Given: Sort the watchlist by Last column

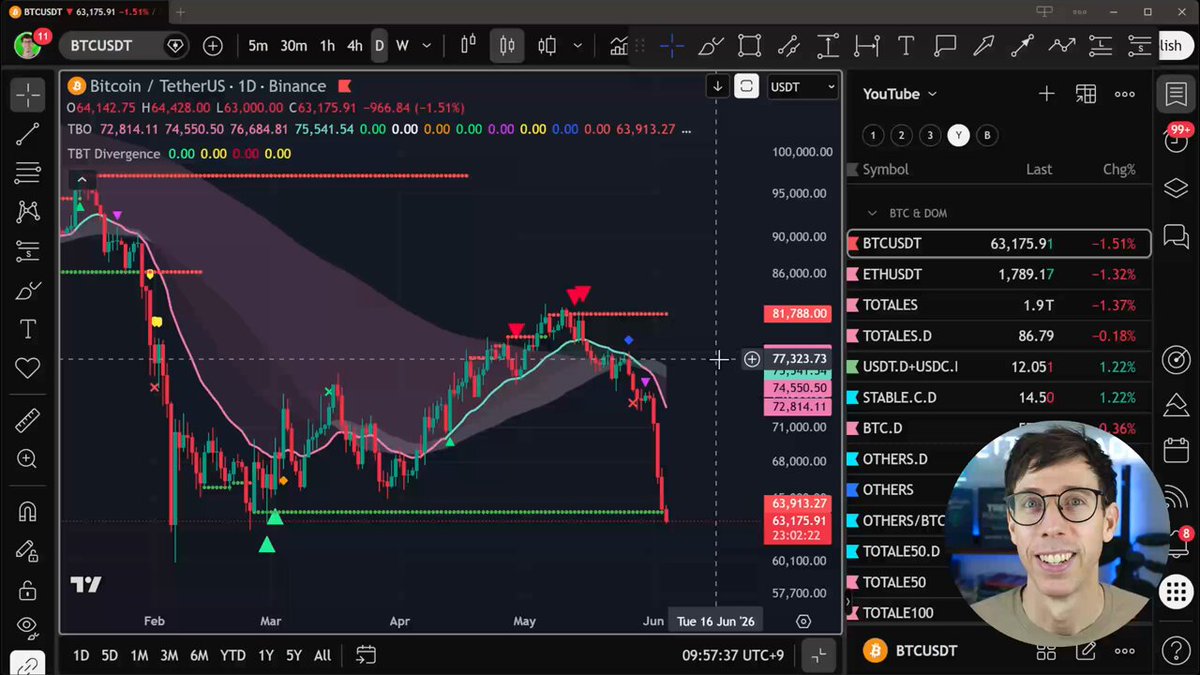Looking at the screenshot, I should tap(1039, 169).
